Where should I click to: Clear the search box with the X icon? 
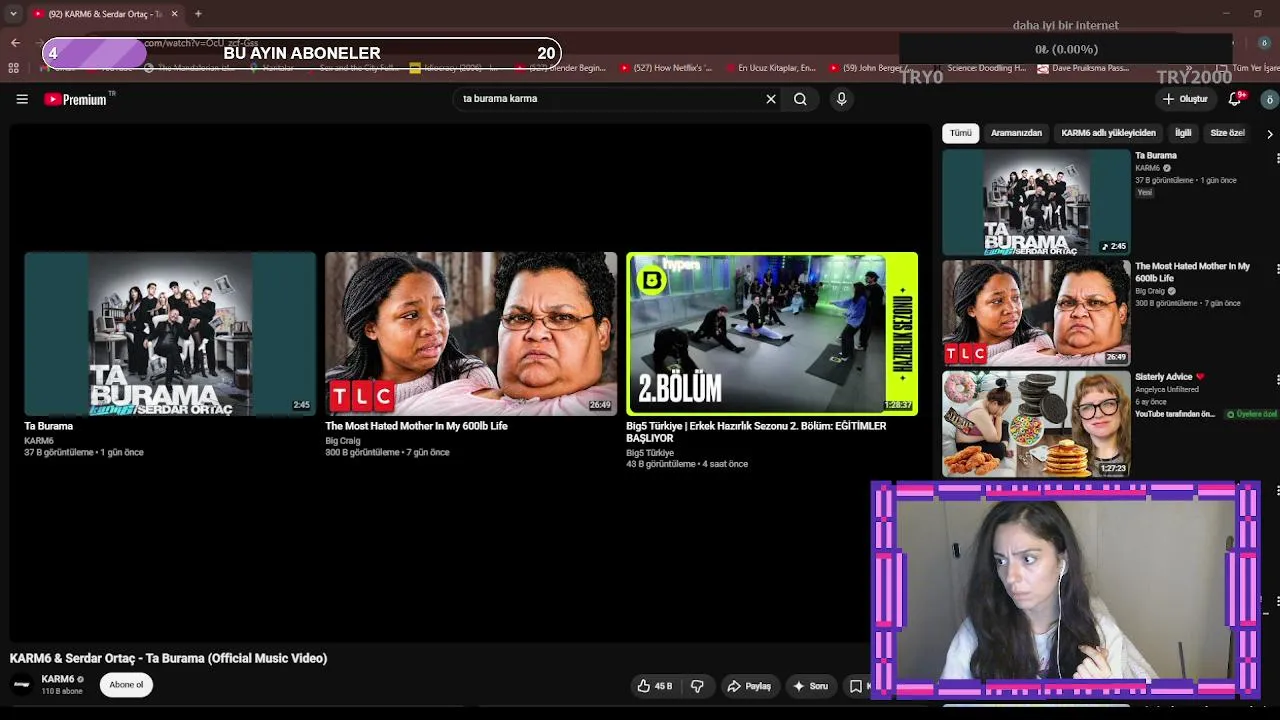pos(771,99)
